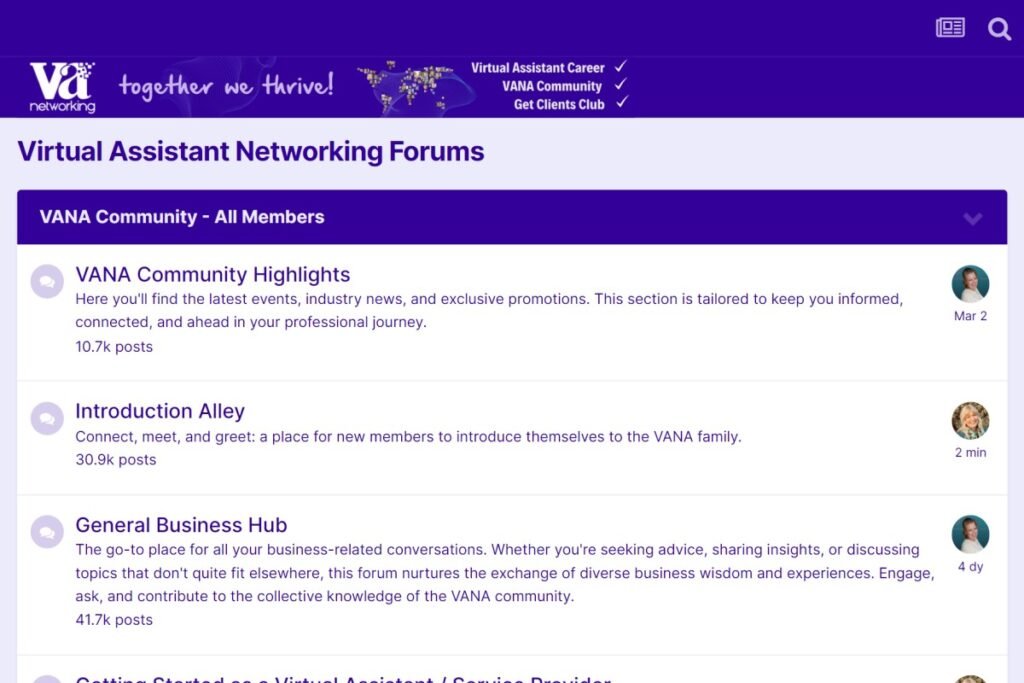Open the Introduction Alley forum
The image size is (1024, 683).
tap(159, 411)
